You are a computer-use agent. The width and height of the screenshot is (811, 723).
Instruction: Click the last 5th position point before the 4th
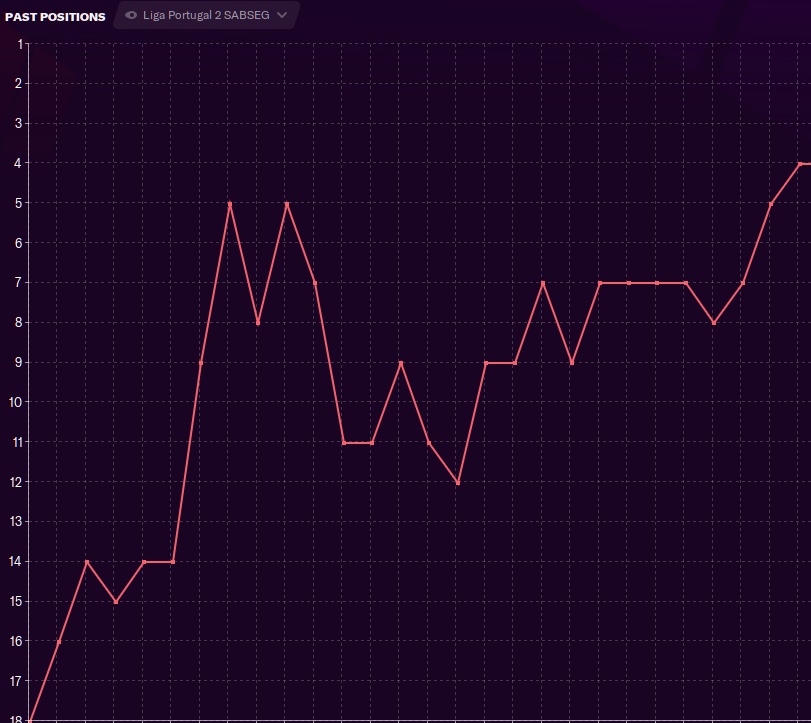(771, 204)
